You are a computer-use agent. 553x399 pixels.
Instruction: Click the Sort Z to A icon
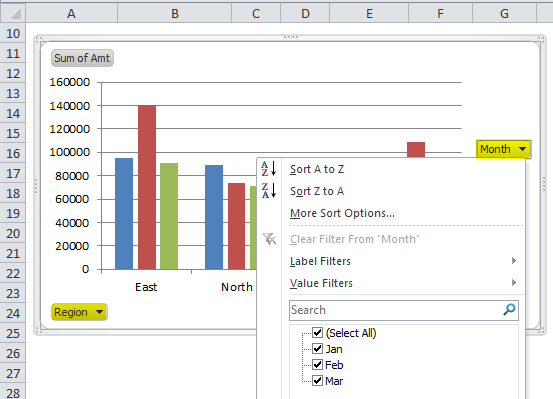click(x=269, y=191)
